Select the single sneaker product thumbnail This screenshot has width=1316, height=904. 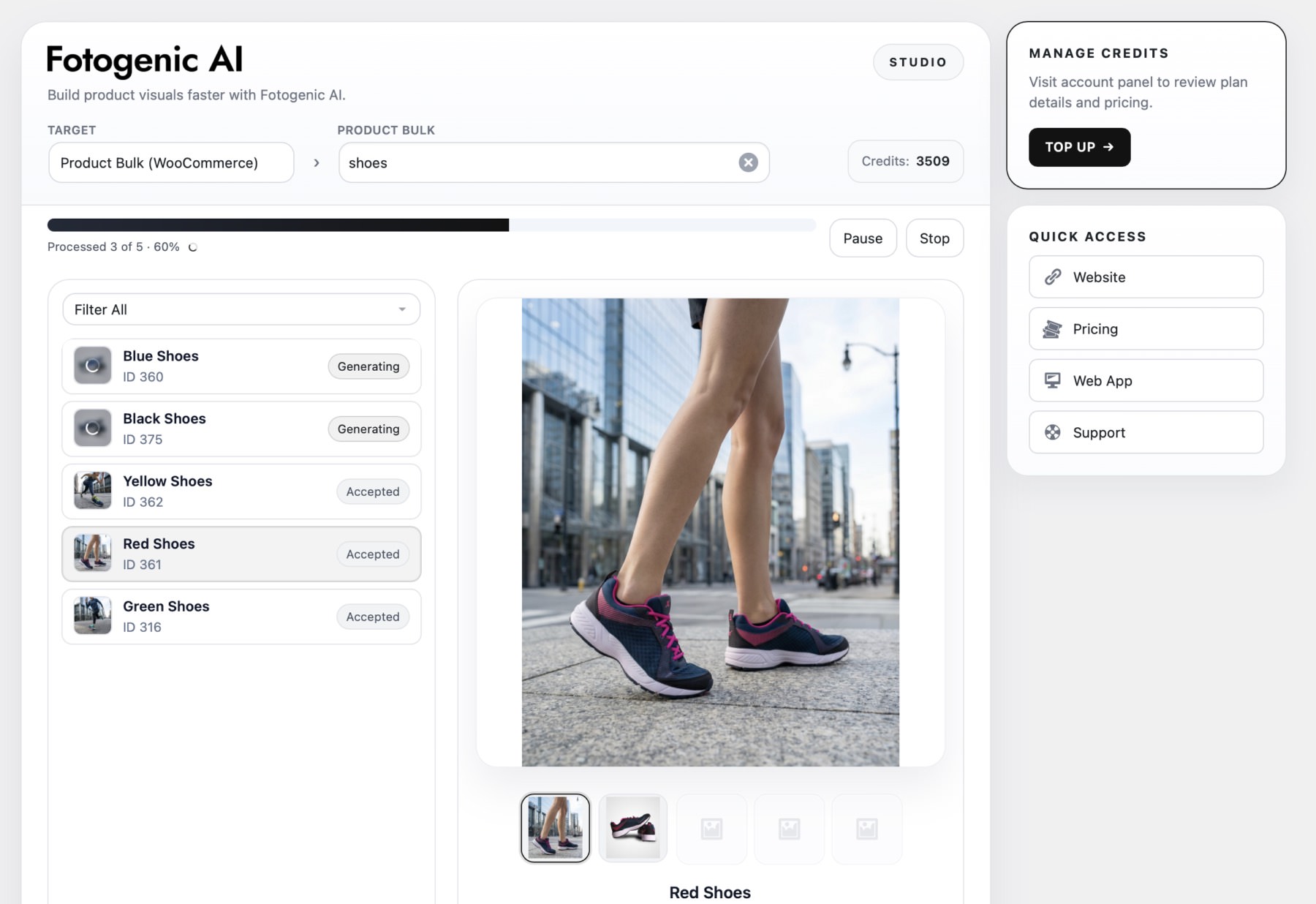coord(632,828)
